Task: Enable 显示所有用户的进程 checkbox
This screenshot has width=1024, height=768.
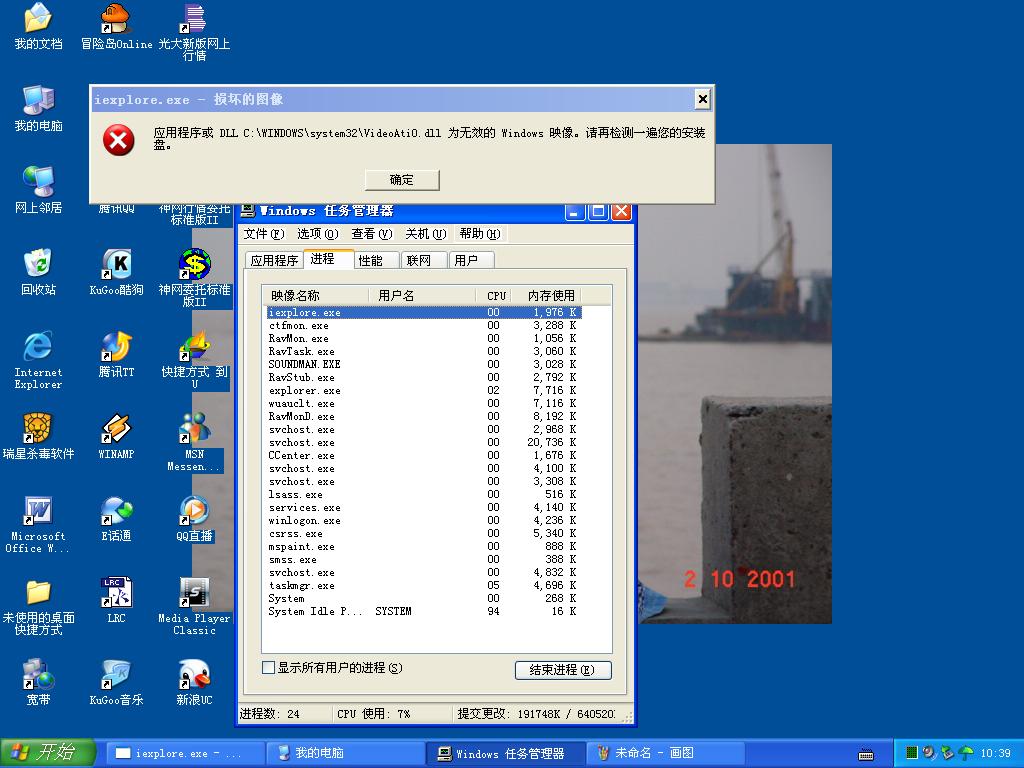Action: 268,667
